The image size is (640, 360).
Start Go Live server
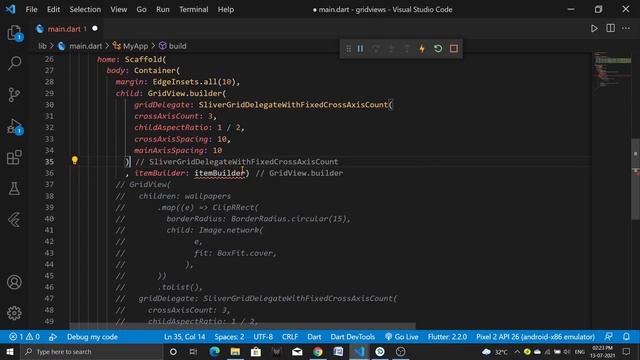(x=402, y=337)
